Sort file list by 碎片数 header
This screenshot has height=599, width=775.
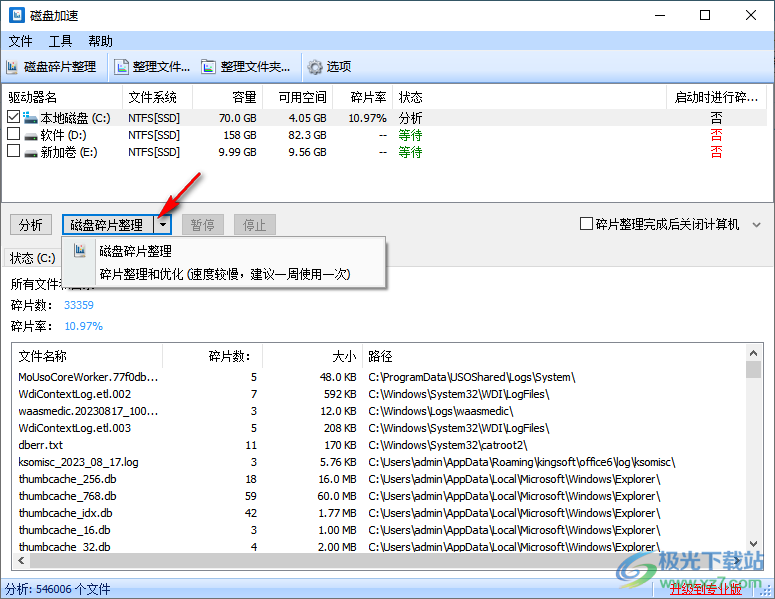(213, 356)
